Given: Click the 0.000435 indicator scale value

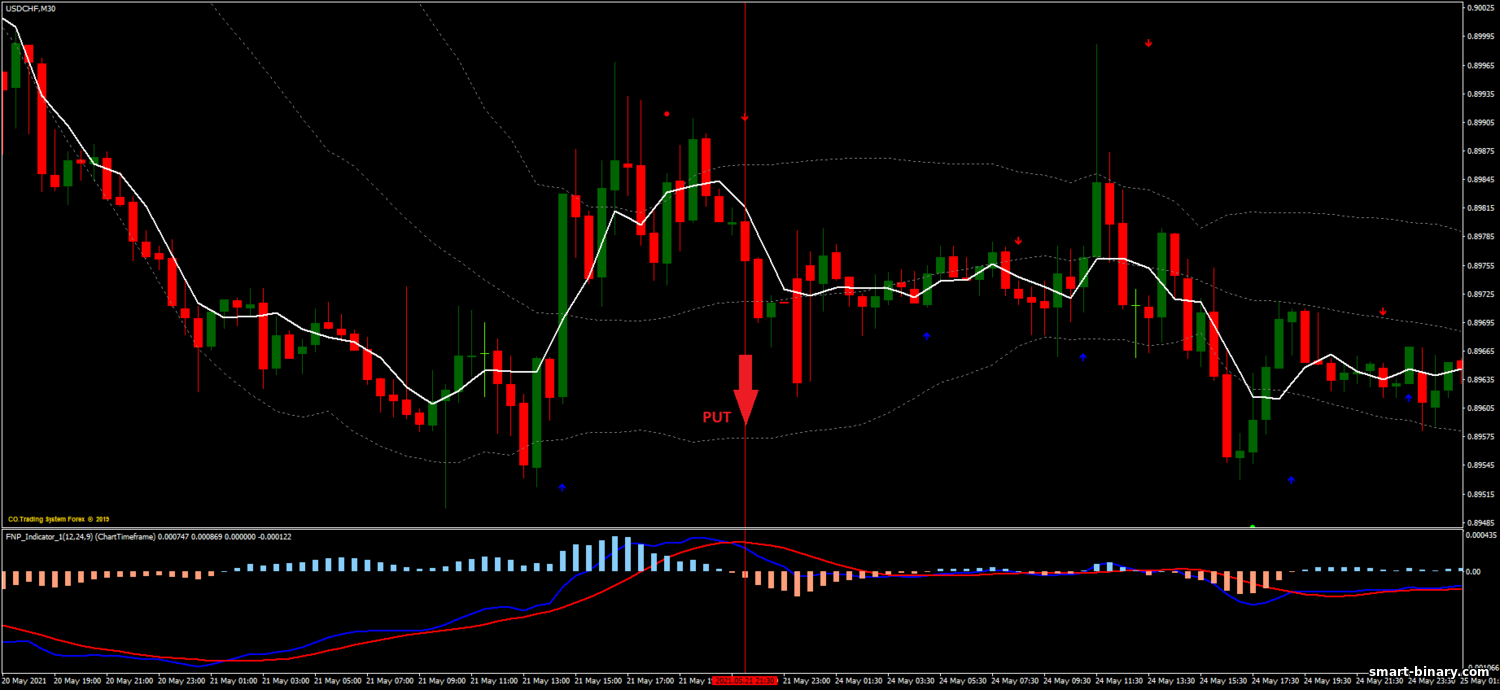Looking at the screenshot, I should point(1482,535).
